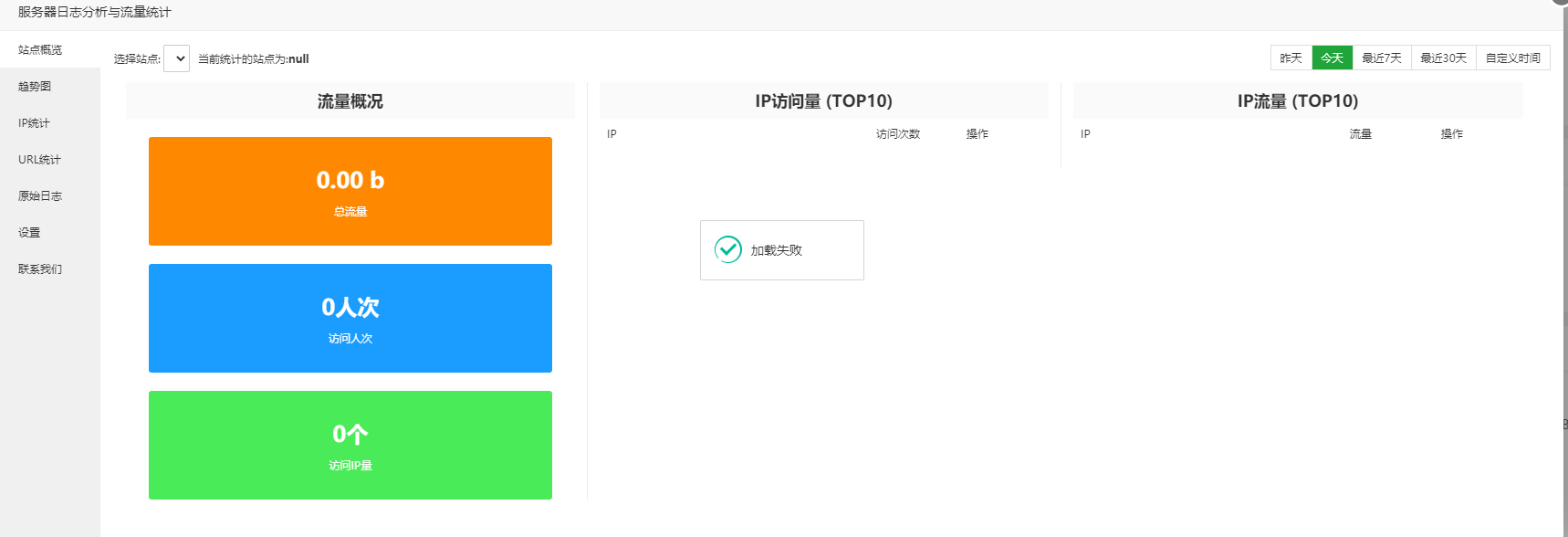Click 操作 column header in IP访问量 table
Viewport: 1568px width, 537px height.
tap(977, 133)
